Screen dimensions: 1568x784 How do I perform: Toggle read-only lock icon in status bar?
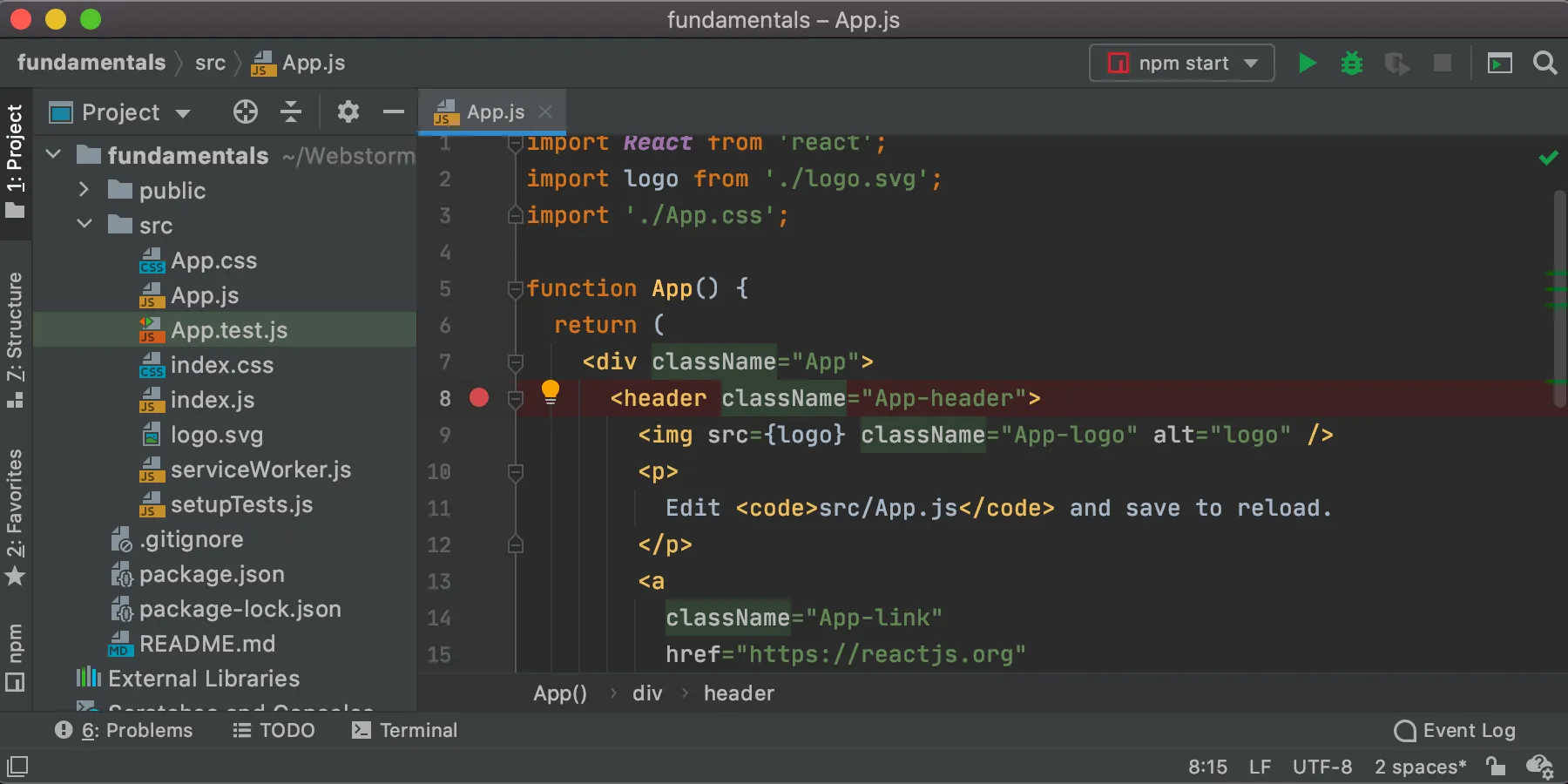pyautogui.click(x=1496, y=767)
